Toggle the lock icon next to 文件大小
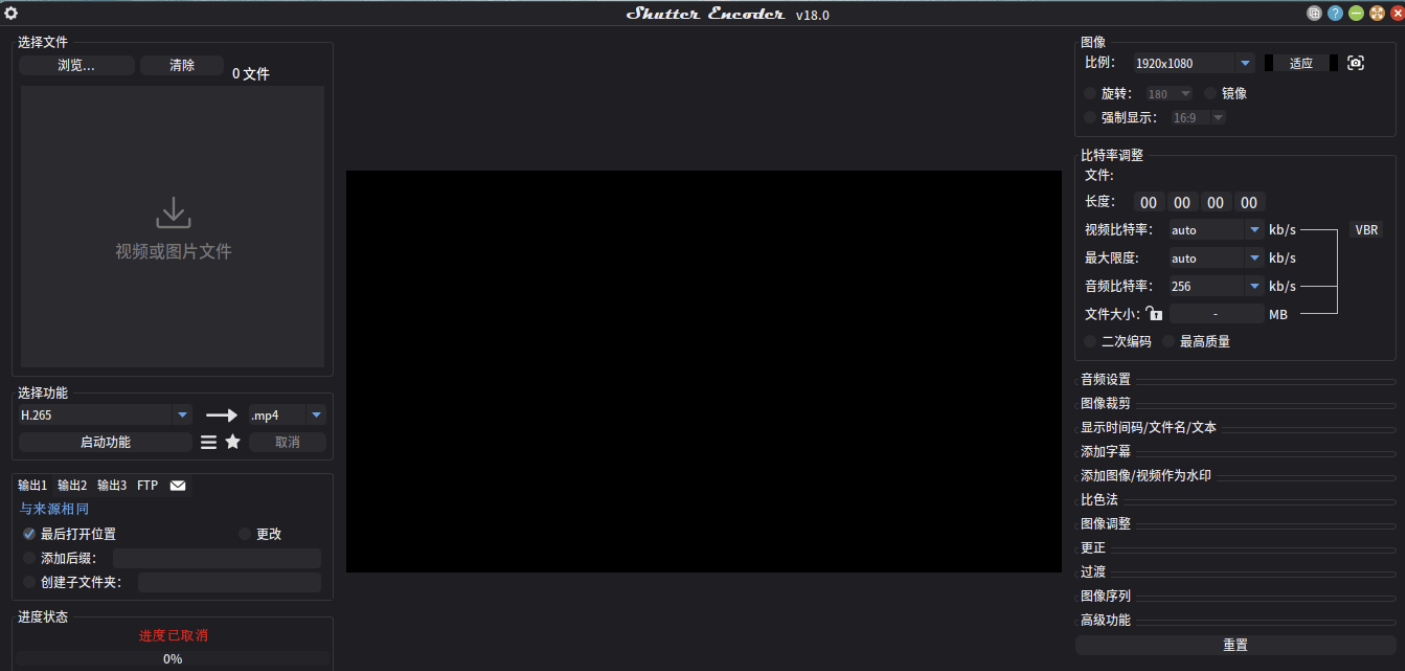The width and height of the screenshot is (1405, 671). (1154, 313)
